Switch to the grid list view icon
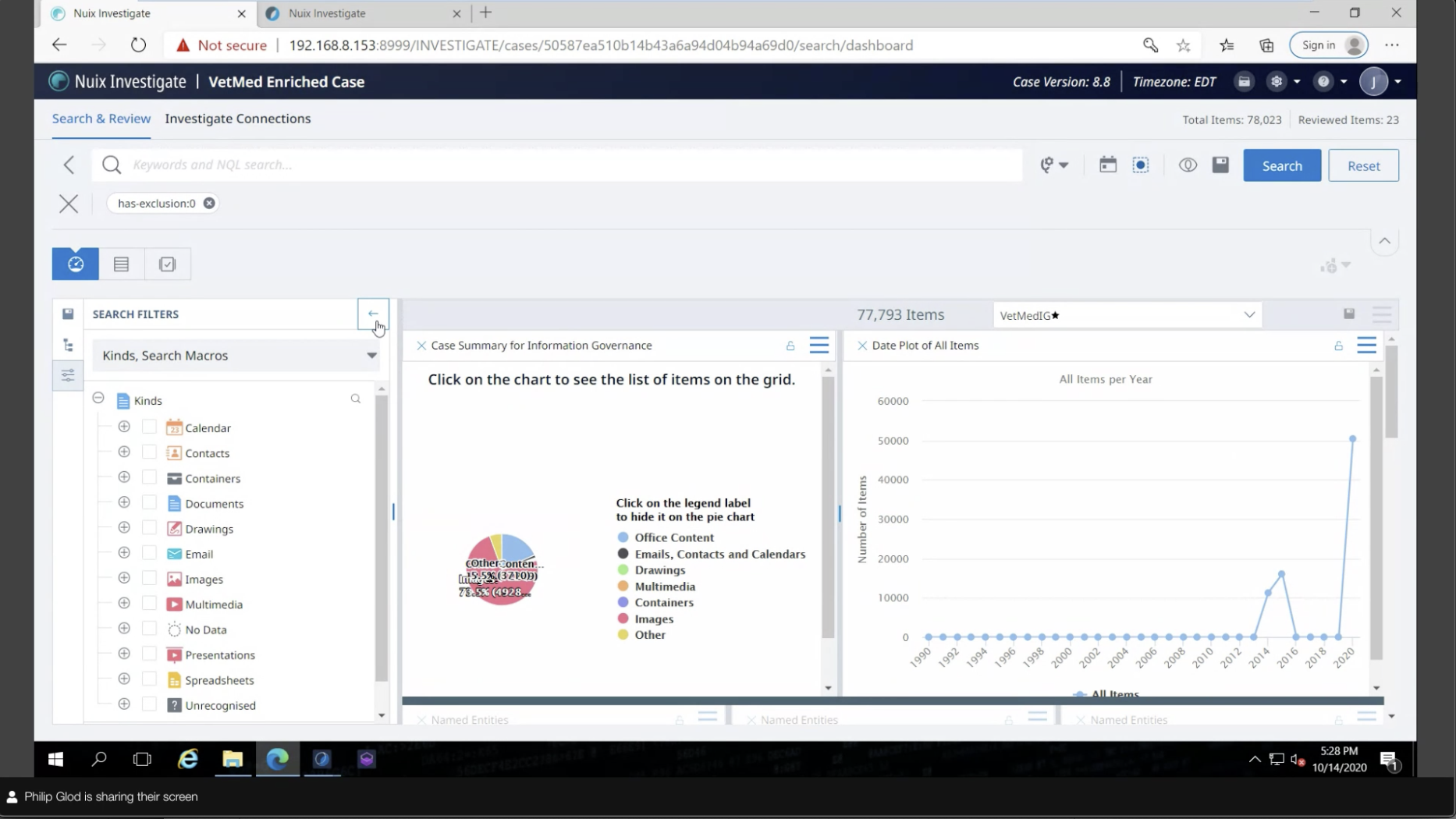1456x819 pixels. [121, 264]
